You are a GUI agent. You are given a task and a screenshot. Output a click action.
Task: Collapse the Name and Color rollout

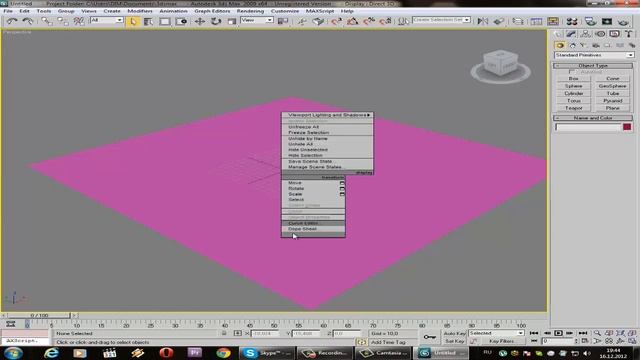click(593, 118)
